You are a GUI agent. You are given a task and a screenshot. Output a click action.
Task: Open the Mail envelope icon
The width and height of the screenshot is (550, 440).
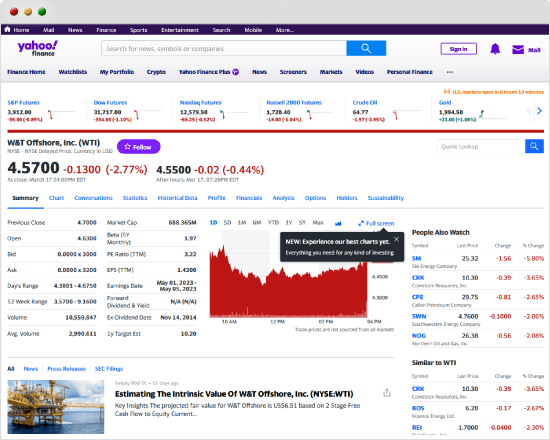pos(518,49)
